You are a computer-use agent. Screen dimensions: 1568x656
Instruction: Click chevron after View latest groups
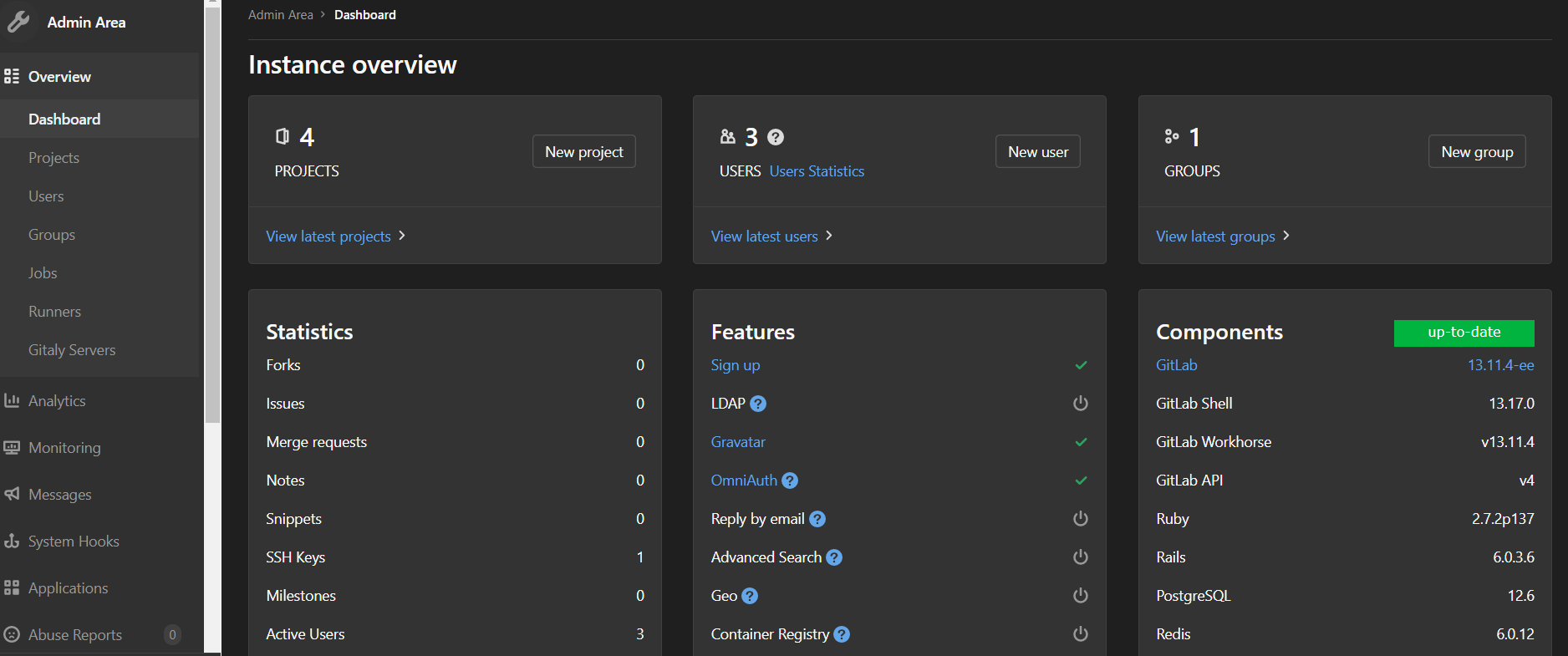1286,236
